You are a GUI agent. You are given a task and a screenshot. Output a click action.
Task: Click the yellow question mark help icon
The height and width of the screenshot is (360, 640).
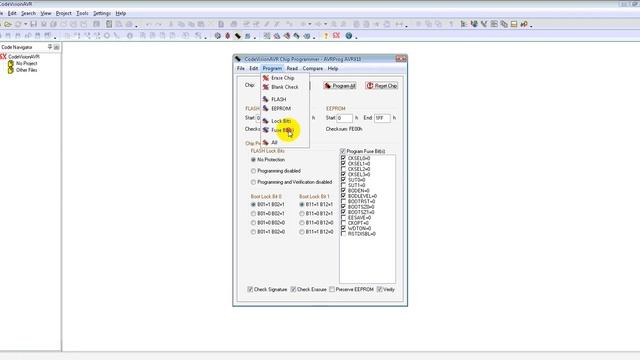click(x=326, y=36)
